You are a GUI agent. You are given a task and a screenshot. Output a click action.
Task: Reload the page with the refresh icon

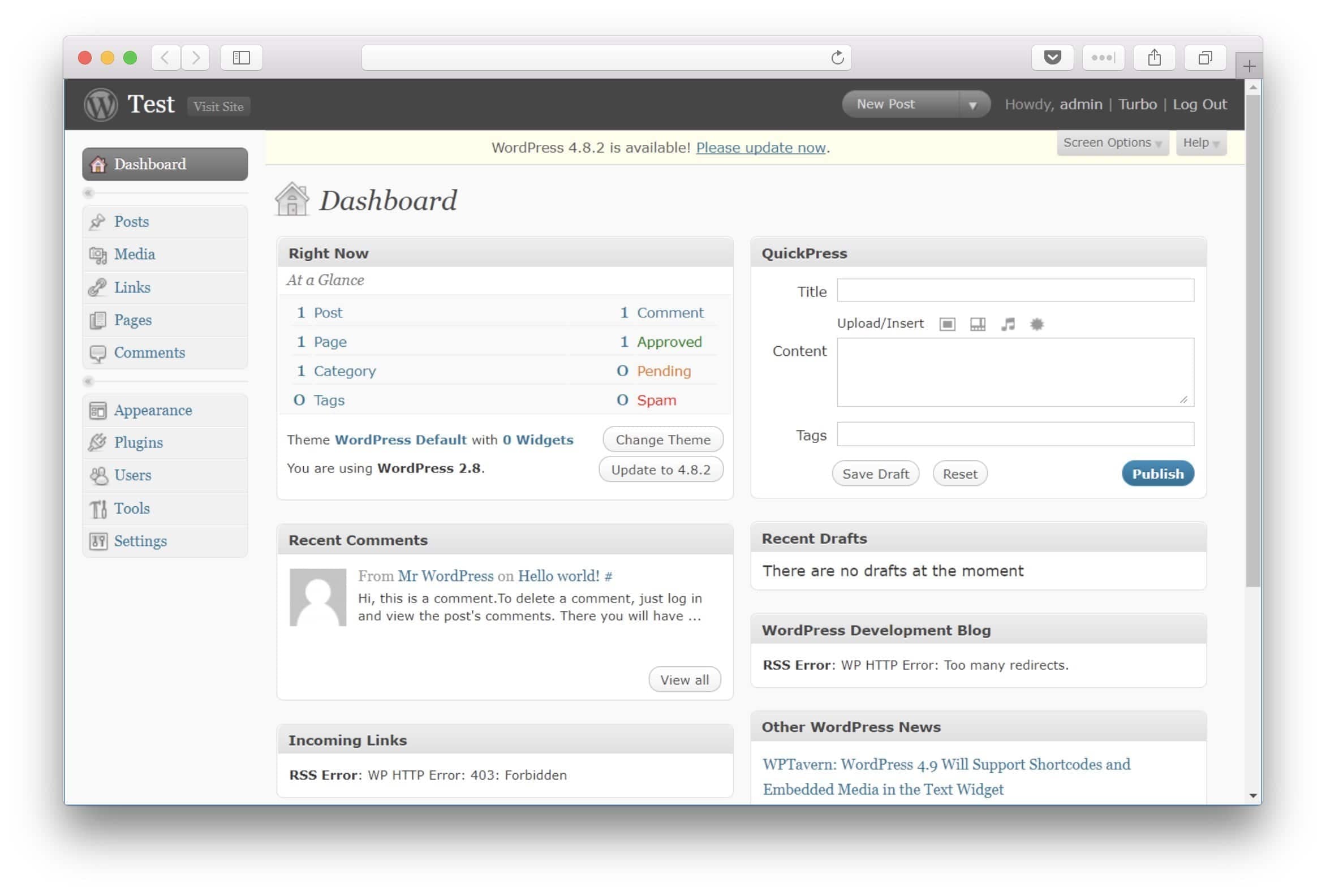tap(837, 58)
